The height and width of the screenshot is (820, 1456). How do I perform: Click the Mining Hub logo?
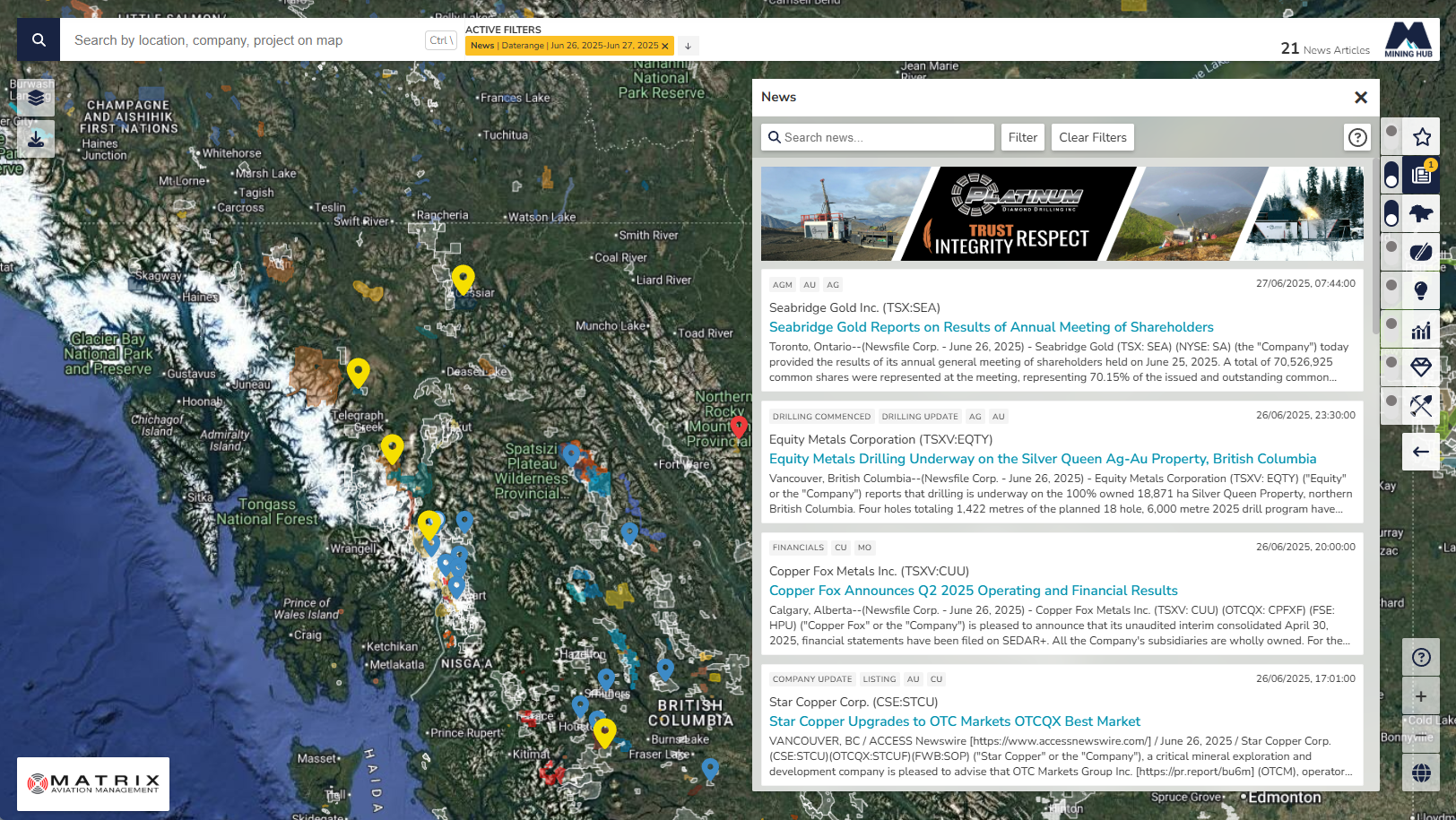[x=1408, y=40]
